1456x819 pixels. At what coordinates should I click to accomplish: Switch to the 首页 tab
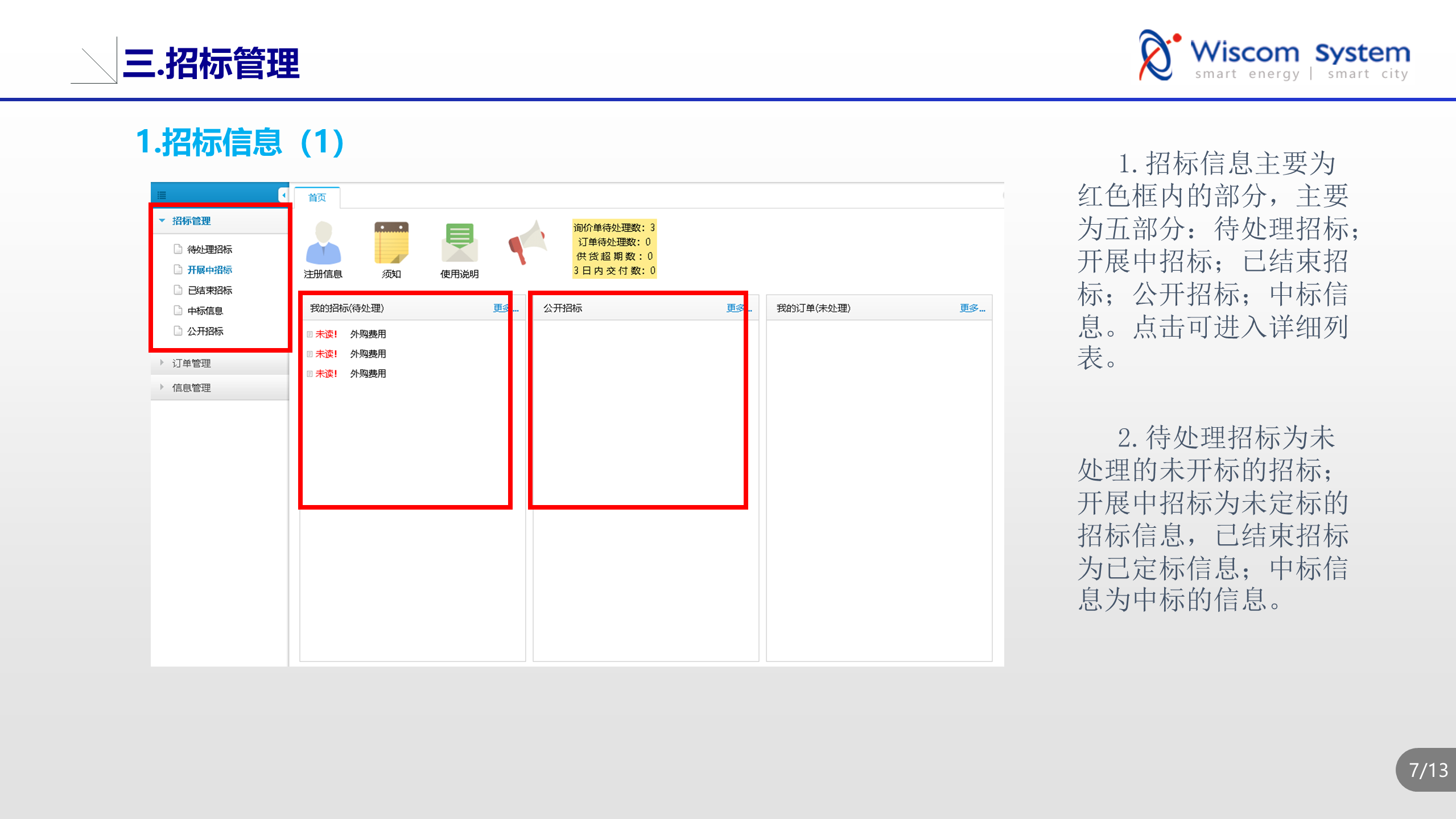317,197
